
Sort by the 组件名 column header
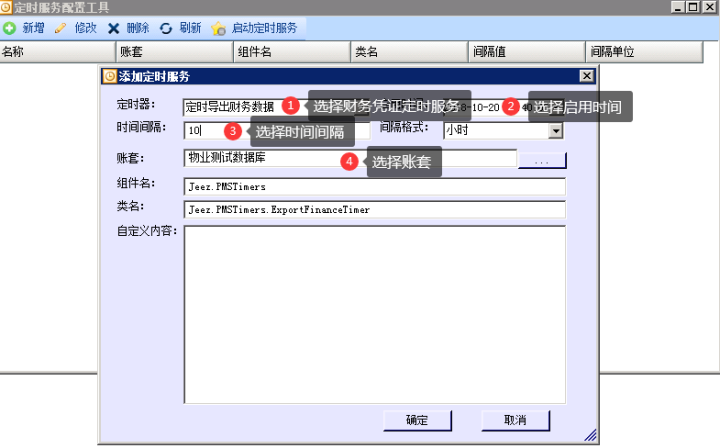pyautogui.click(x=292, y=51)
